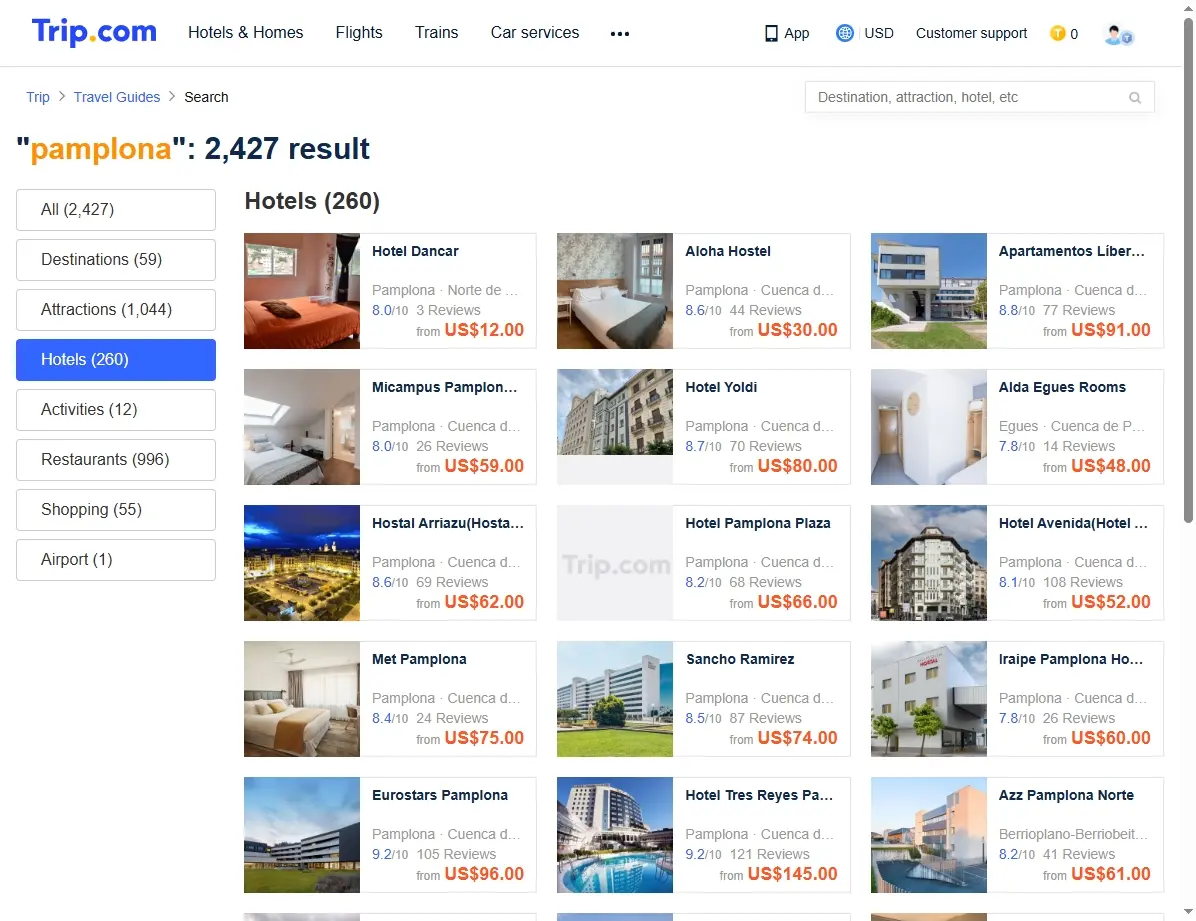Click the US$145.00 price
The height and width of the screenshot is (921, 1196).
793,874
